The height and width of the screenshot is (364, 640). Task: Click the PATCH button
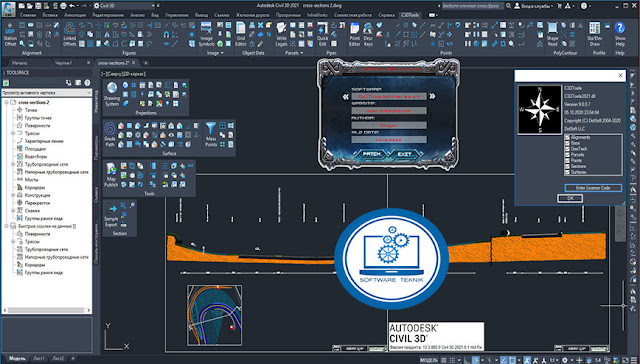pos(371,154)
